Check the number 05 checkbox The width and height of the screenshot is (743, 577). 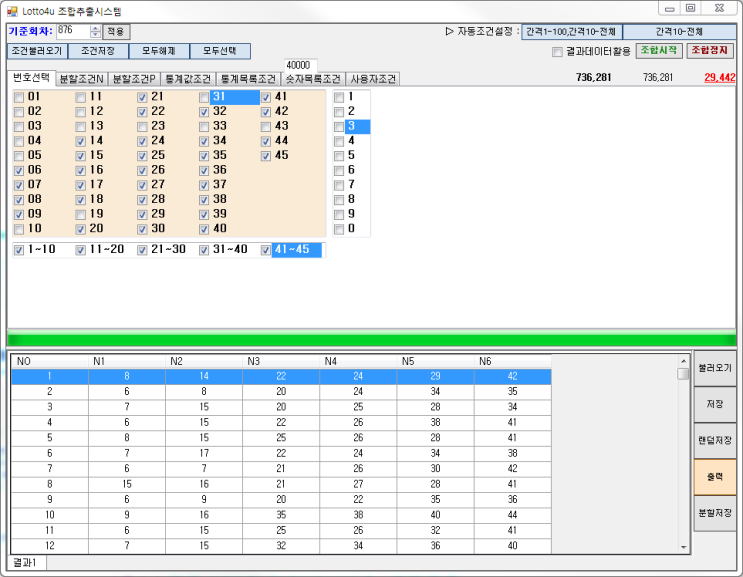click(19, 156)
